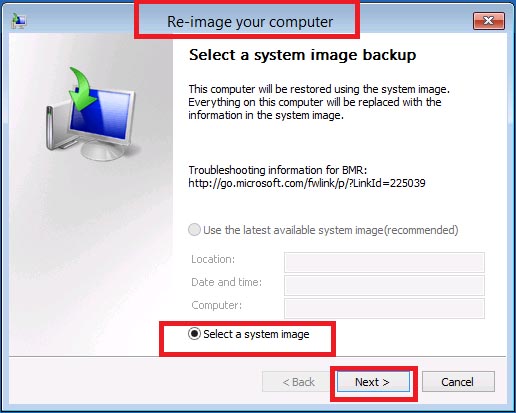Viewport: 516px width, 413px height.
Task: Click the Computer name field
Action: [x=384, y=308]
